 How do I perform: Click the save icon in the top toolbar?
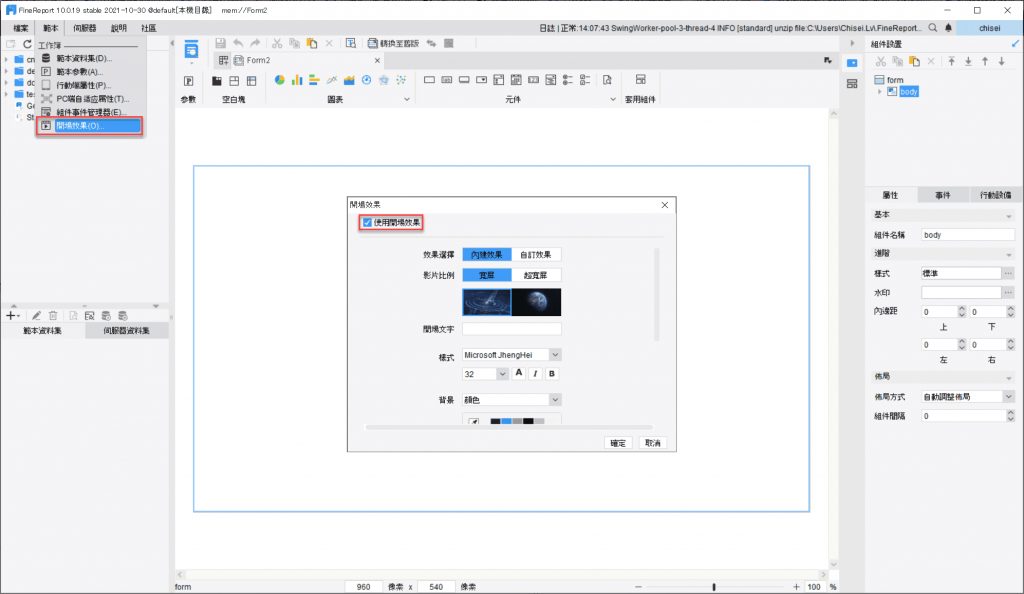[x=220, y=43]
